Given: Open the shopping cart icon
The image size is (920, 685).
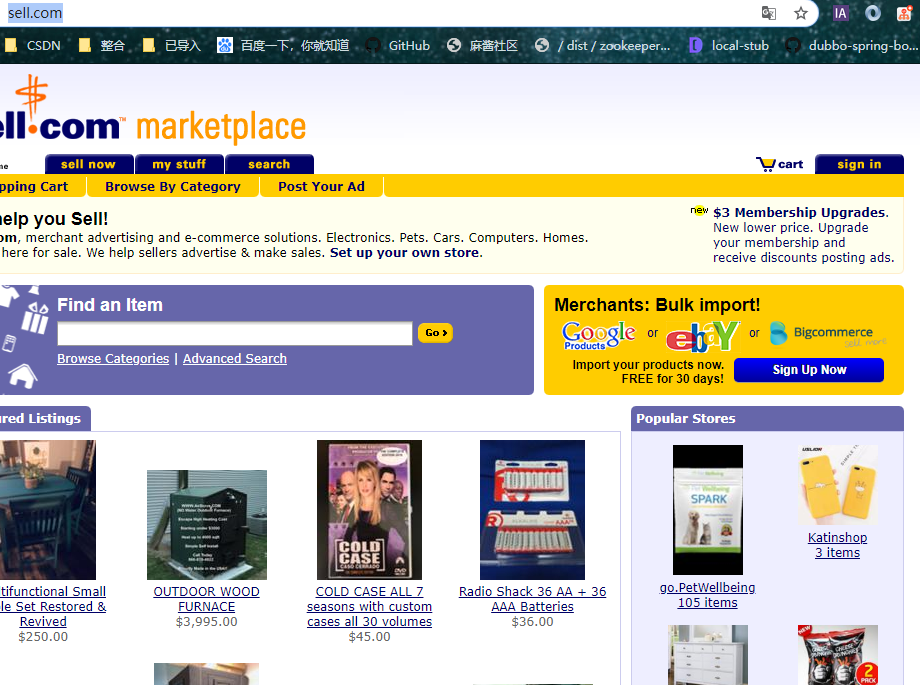Looking at the screenshot, I should pyautogui.click(x=766, y=164).
